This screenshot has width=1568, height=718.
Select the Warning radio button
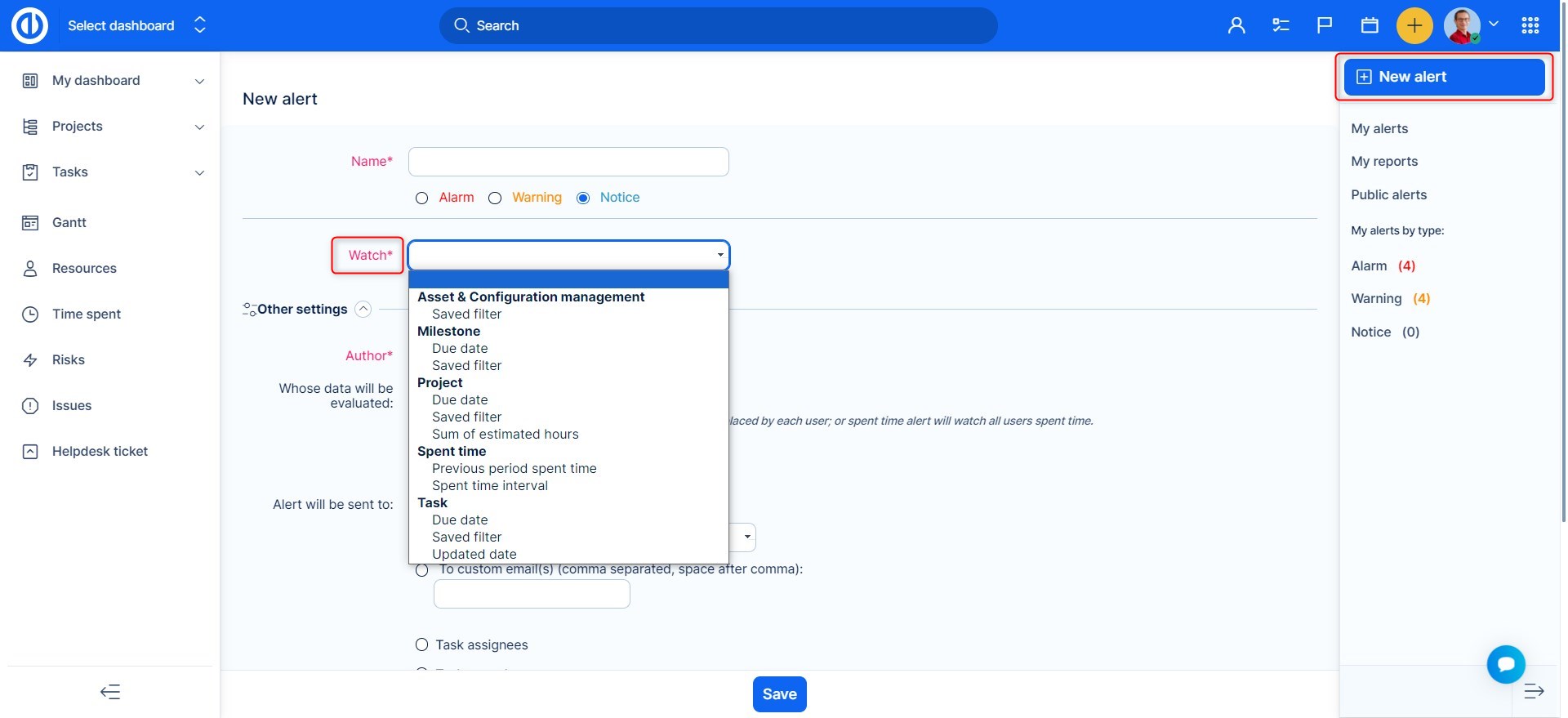point(495,198)
